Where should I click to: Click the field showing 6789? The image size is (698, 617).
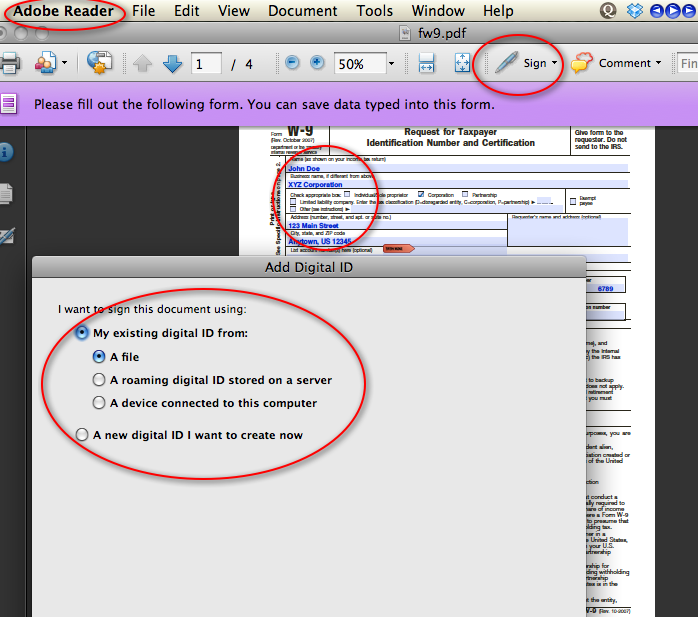click(x=605, y=288)
